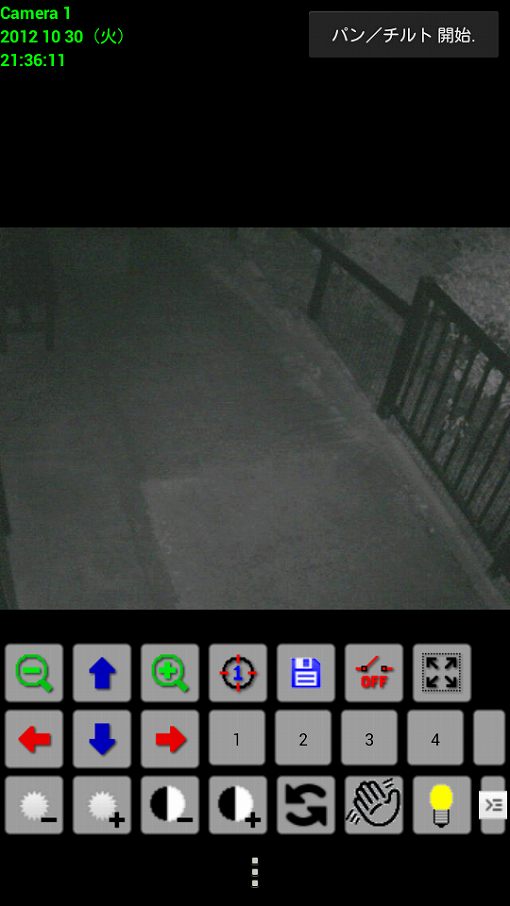Increase contrast with half-circle plus icon
The image size is (510, 906).
point(238,805)
